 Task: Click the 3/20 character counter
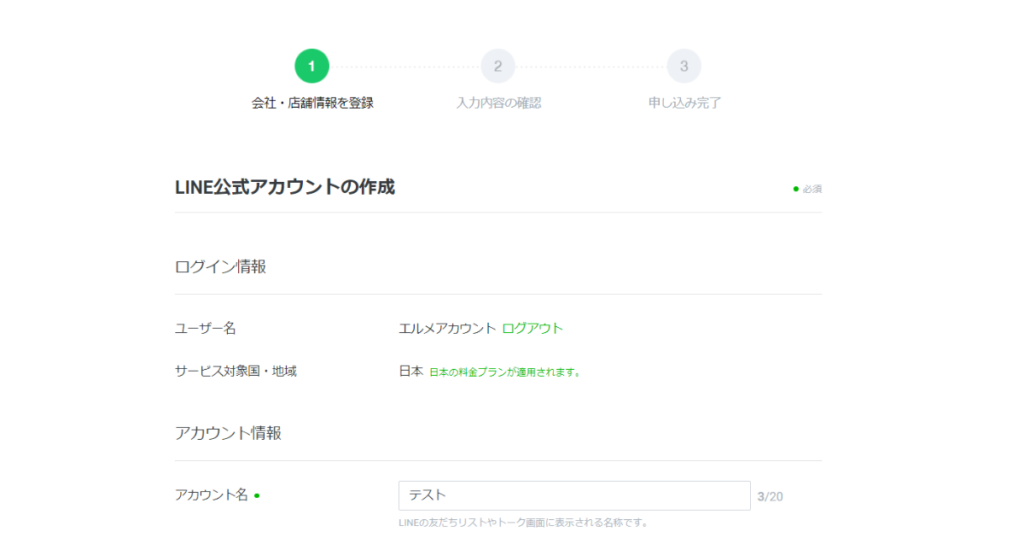(x=770, y=497)
